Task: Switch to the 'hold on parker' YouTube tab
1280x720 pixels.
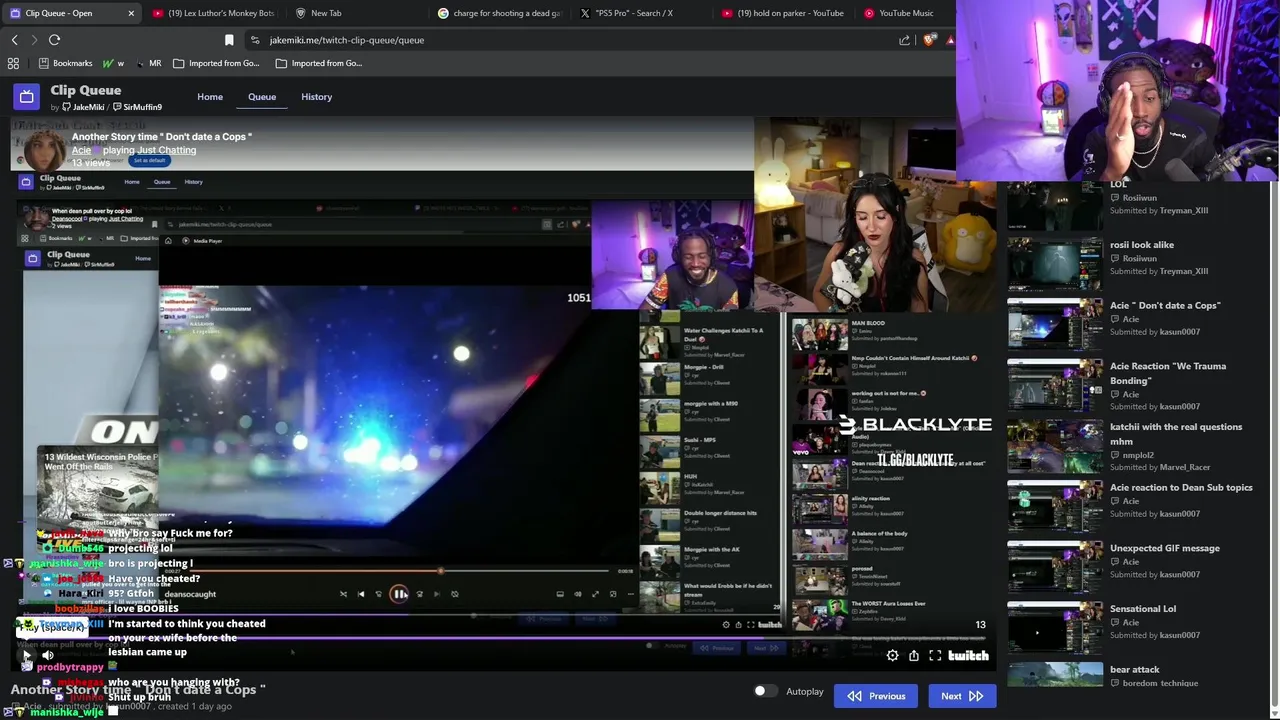Action: pyautogui.click(x=783, y=13)
